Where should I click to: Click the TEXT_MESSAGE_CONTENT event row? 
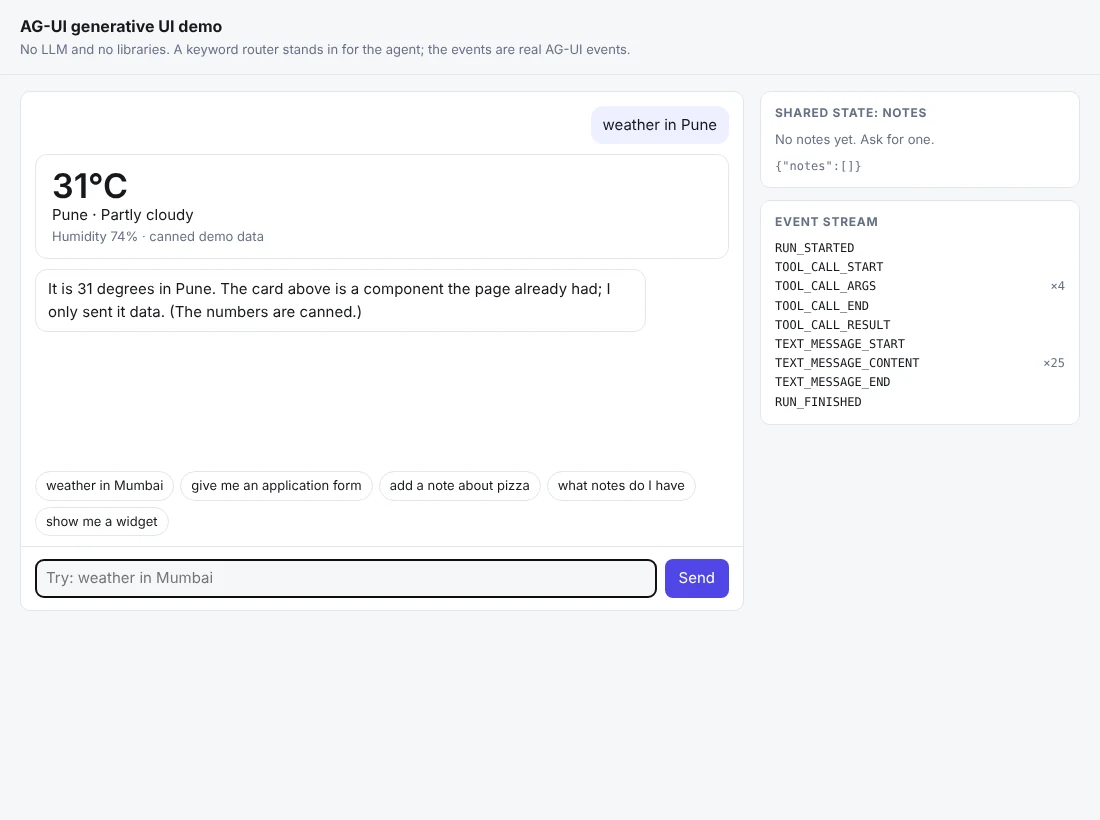[x=920, y=363]
